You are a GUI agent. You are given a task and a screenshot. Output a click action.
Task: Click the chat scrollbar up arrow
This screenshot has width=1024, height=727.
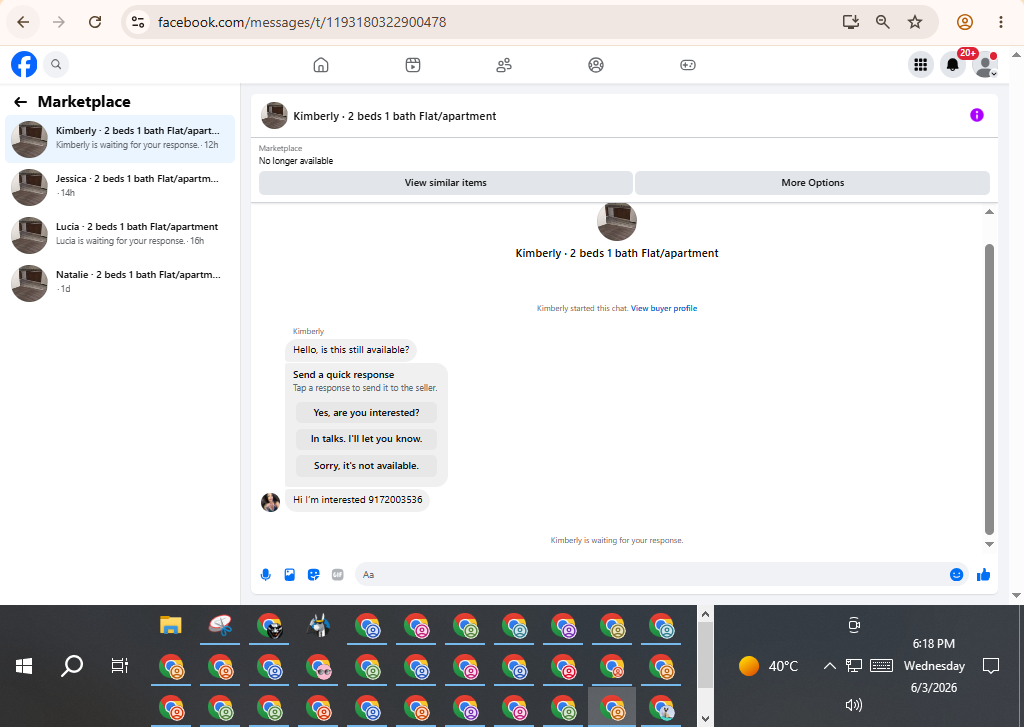coord(989,212)
